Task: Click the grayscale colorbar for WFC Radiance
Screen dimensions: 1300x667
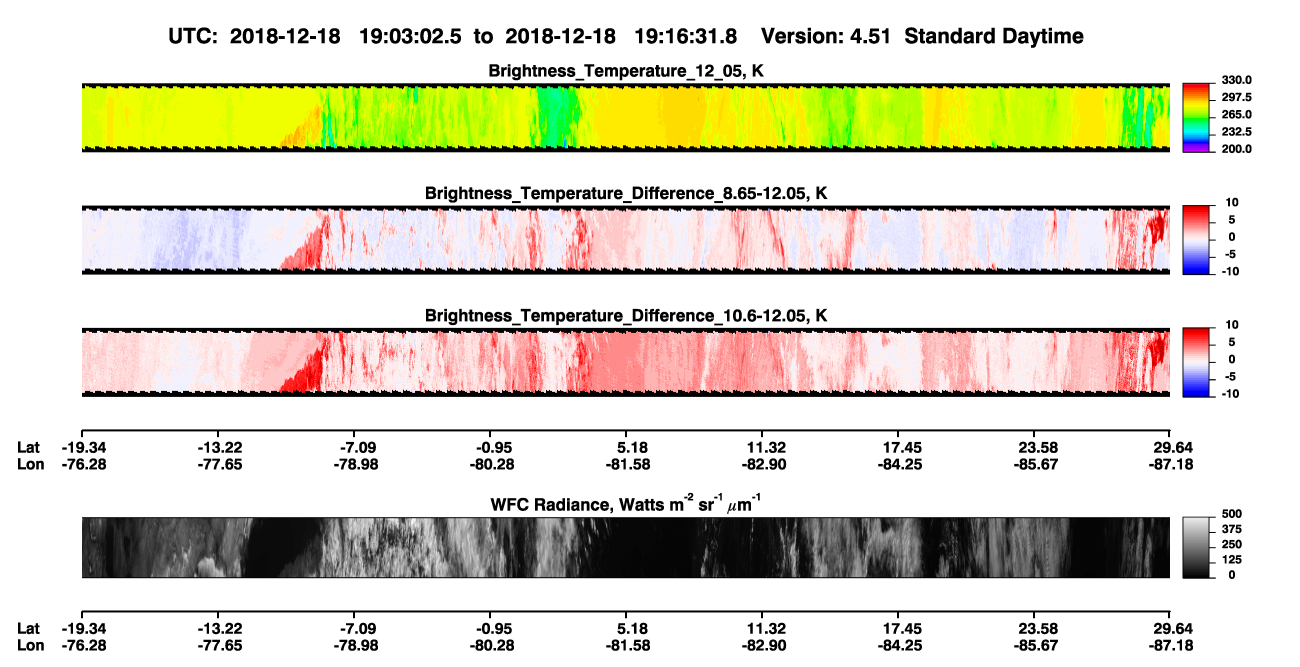Action: [1196, 547]
